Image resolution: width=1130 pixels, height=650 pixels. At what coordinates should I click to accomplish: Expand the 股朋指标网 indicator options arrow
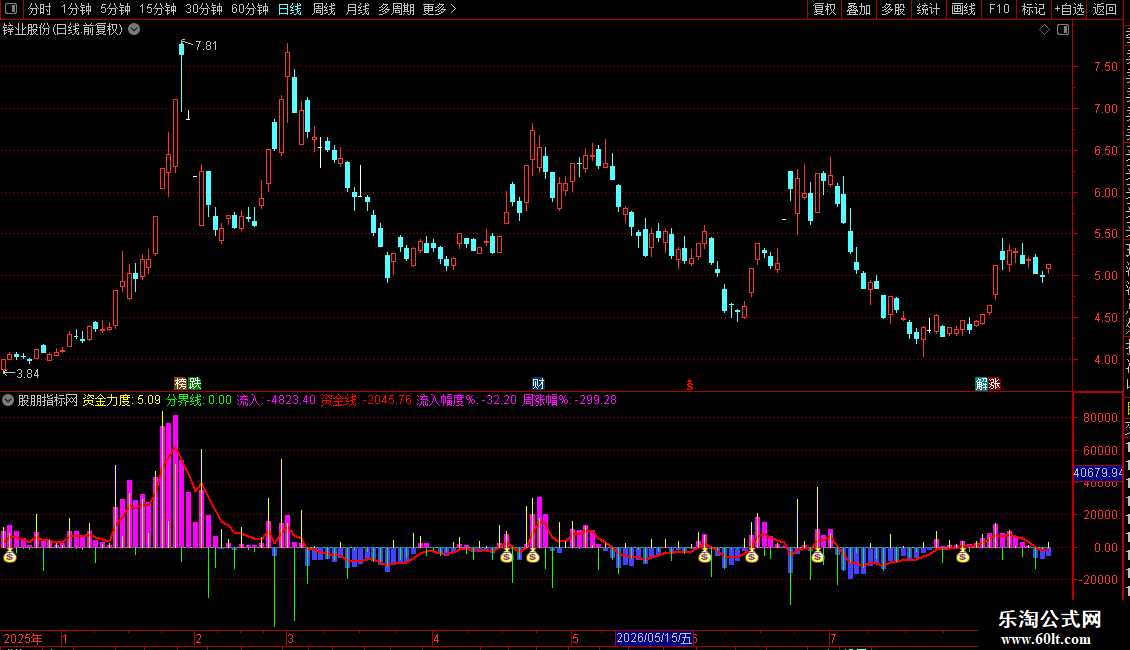point(8,400)
